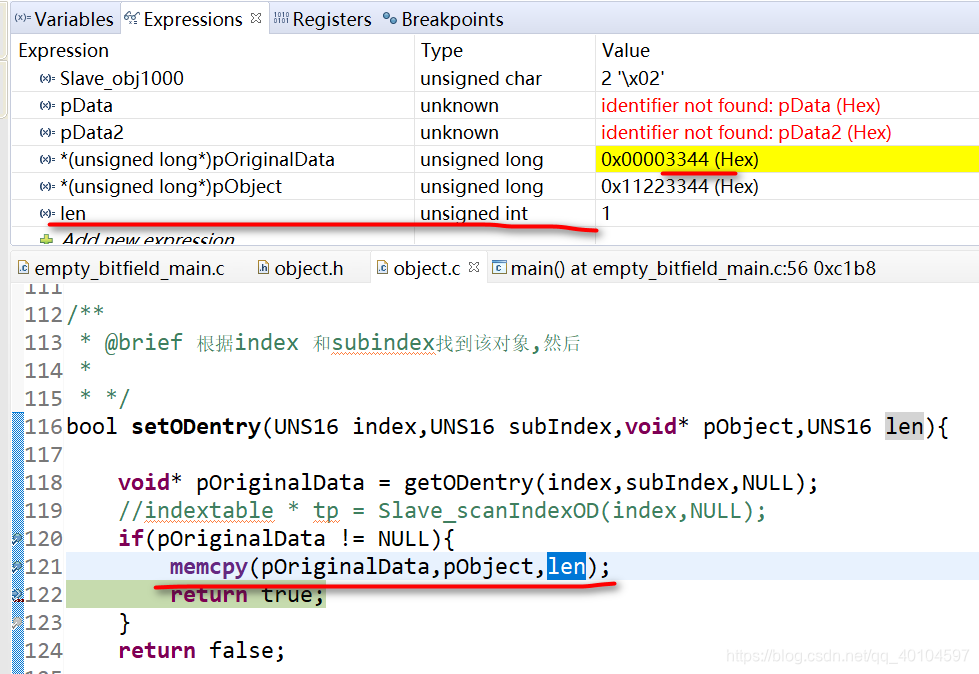Open the Breakpoints tab

pos(443,19)
